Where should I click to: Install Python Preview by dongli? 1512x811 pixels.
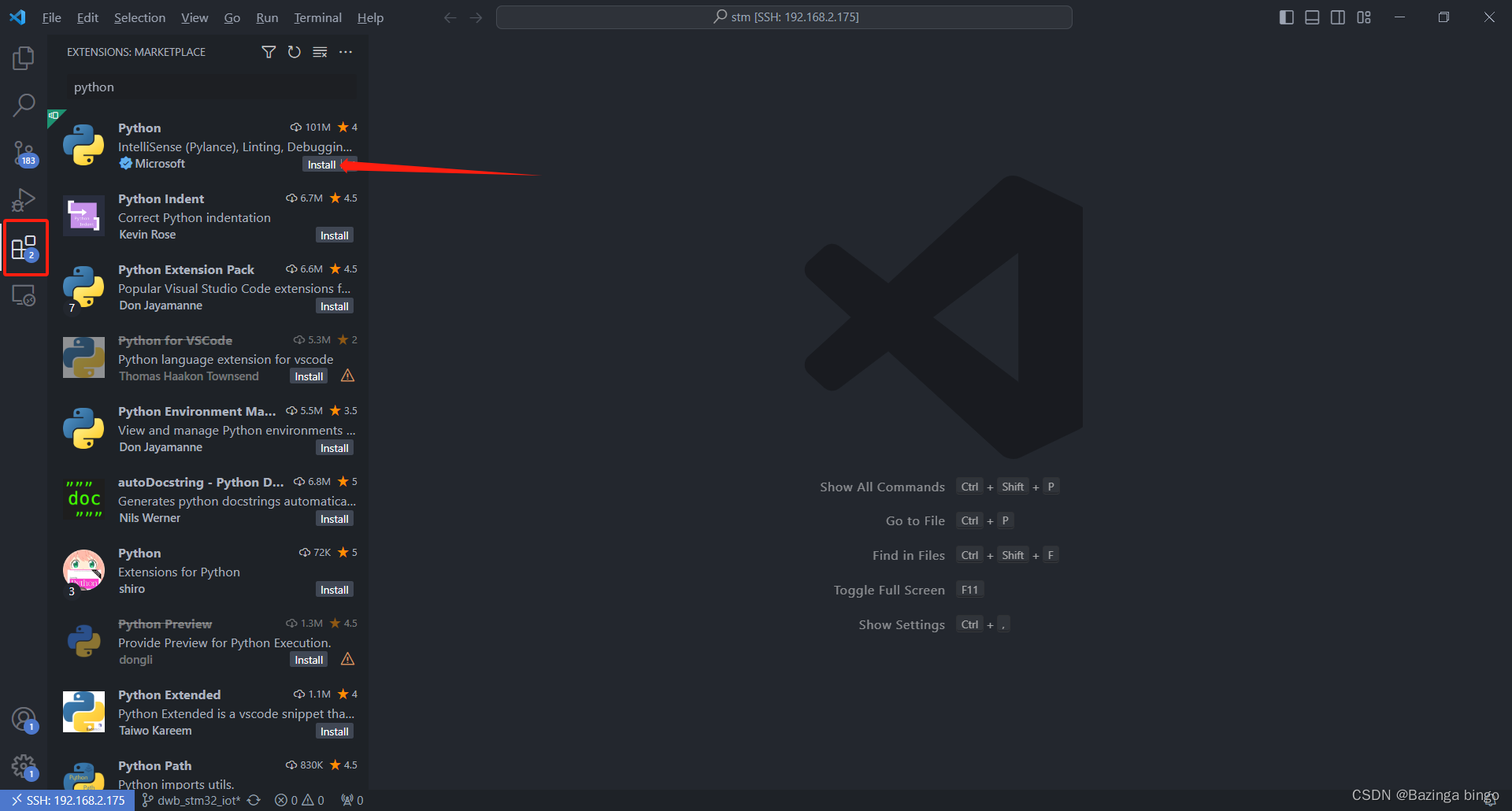tap(309, 660)
